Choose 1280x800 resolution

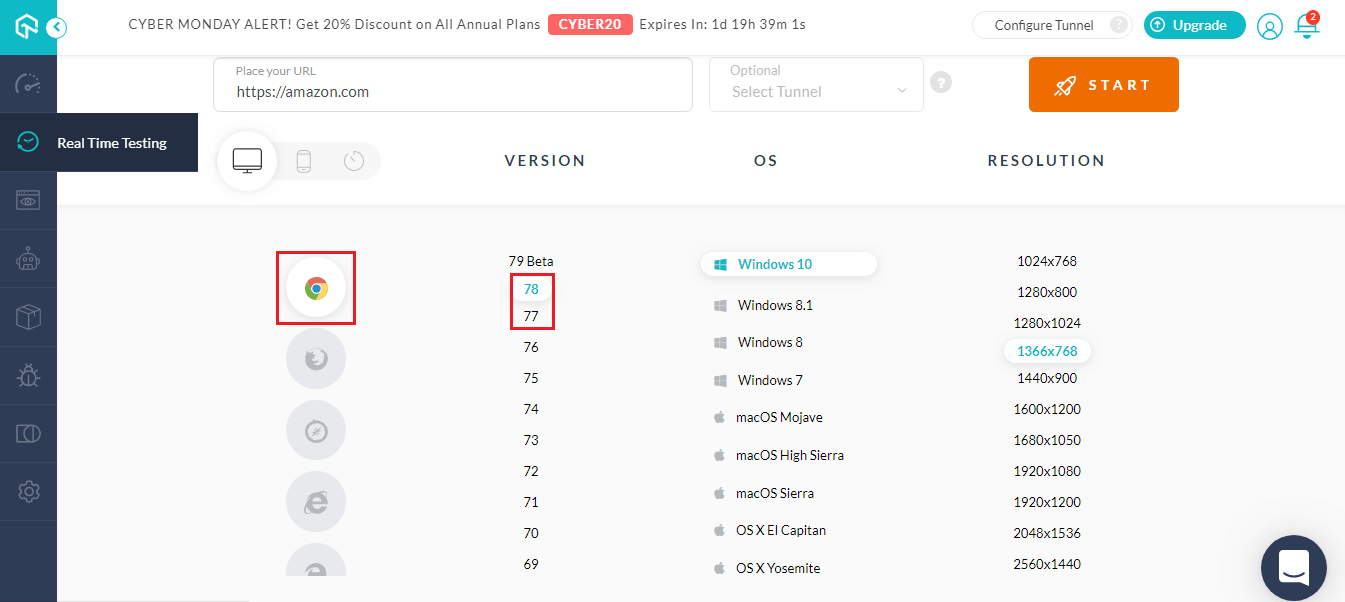(1047, 292)
